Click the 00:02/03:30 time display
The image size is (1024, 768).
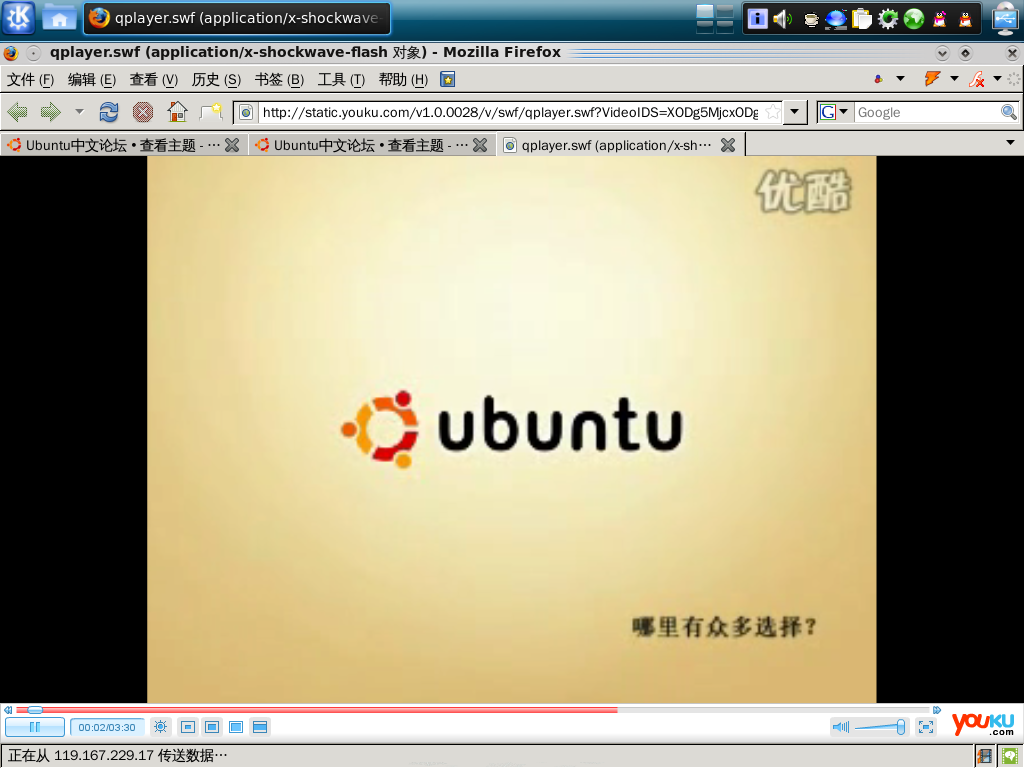tap(107, 727)
